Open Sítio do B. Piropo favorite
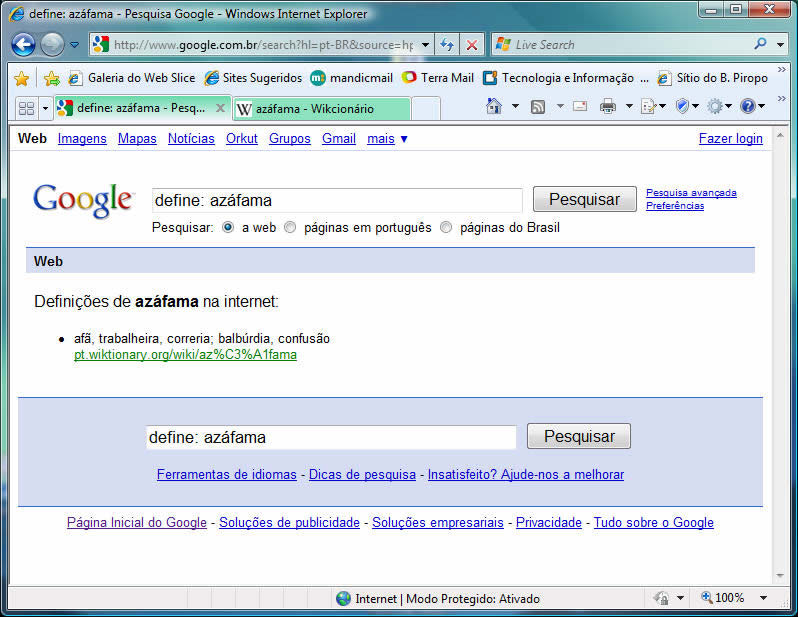The image size is (798, 617). (712, 78)
